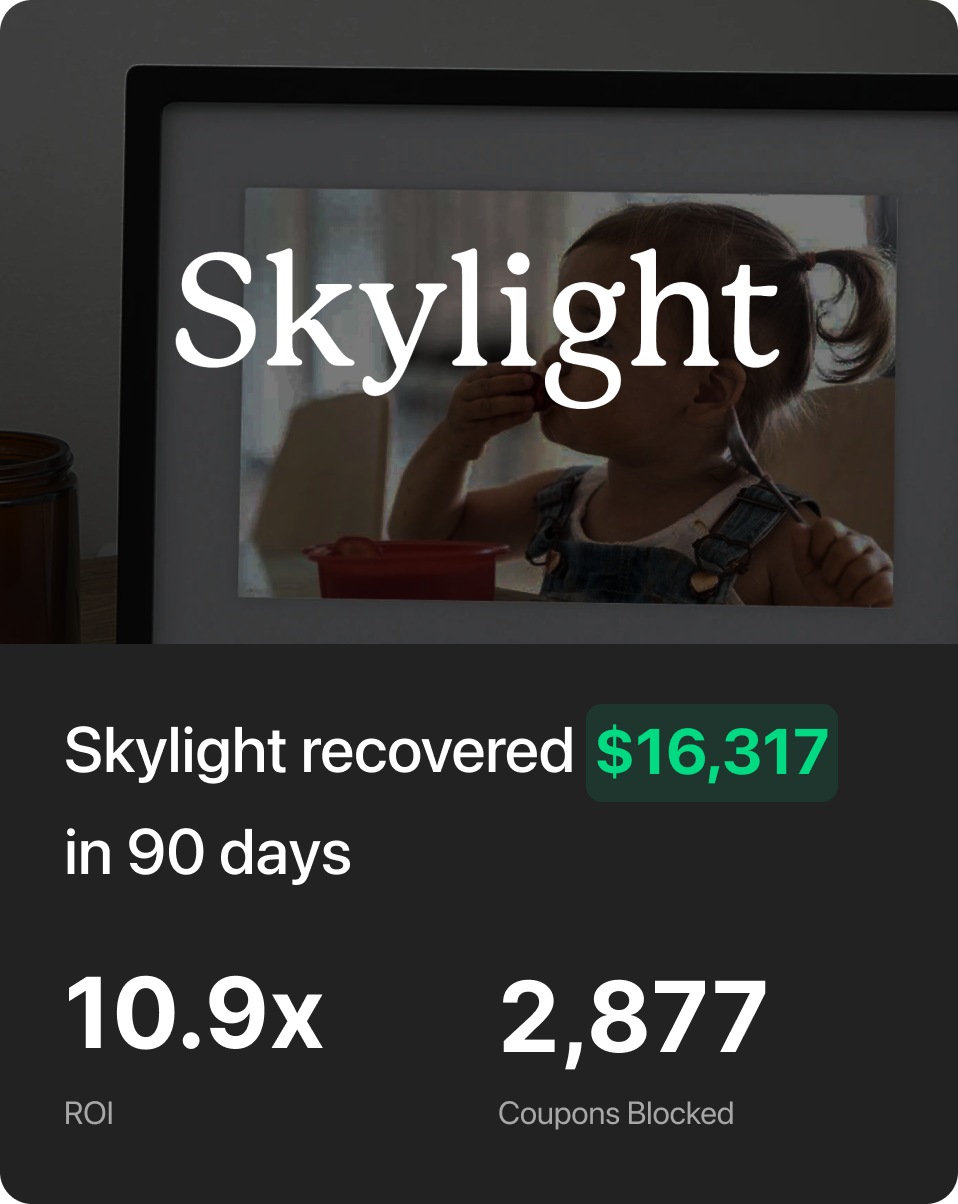Open the photo displayed in the frame
Viewport: 958px width, 1204px height.
(x=569, y=397)
